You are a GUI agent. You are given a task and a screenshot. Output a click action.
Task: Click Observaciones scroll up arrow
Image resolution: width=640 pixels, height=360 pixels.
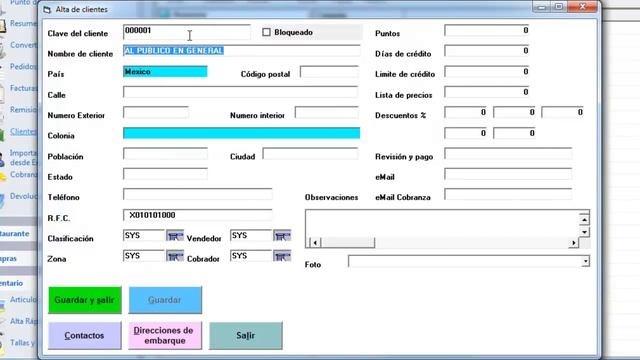click(584, 220)
